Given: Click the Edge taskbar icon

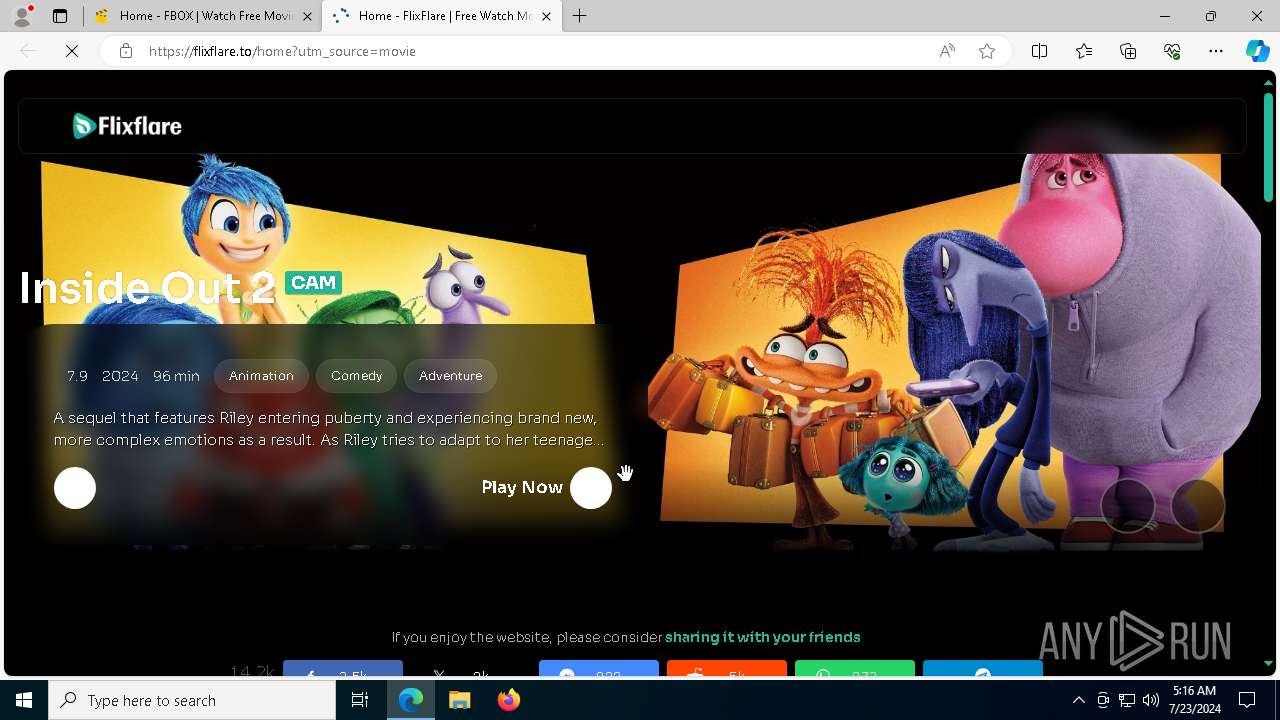Looking at the screenshot, I should (x=411, y=700).
